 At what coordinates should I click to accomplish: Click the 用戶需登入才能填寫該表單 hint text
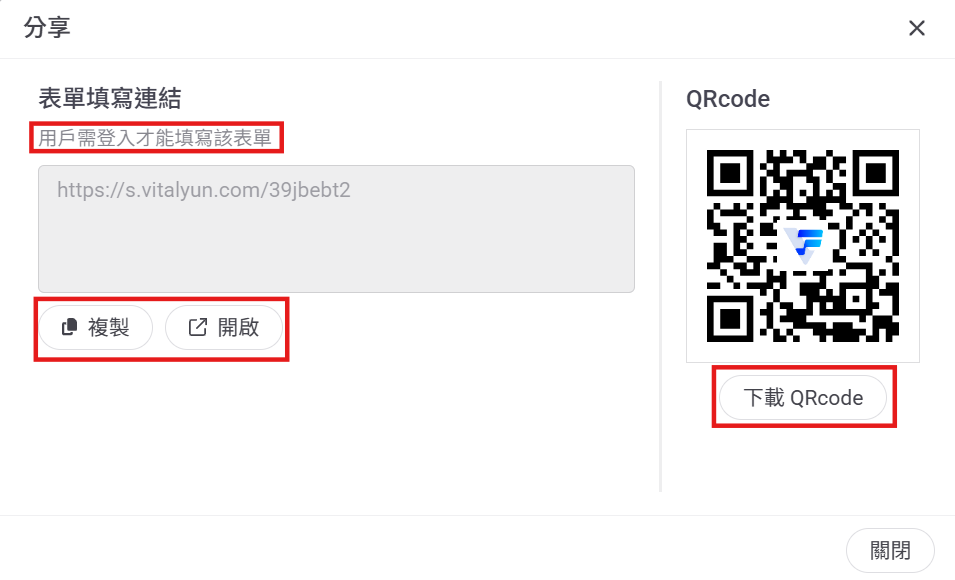(155, 138)
